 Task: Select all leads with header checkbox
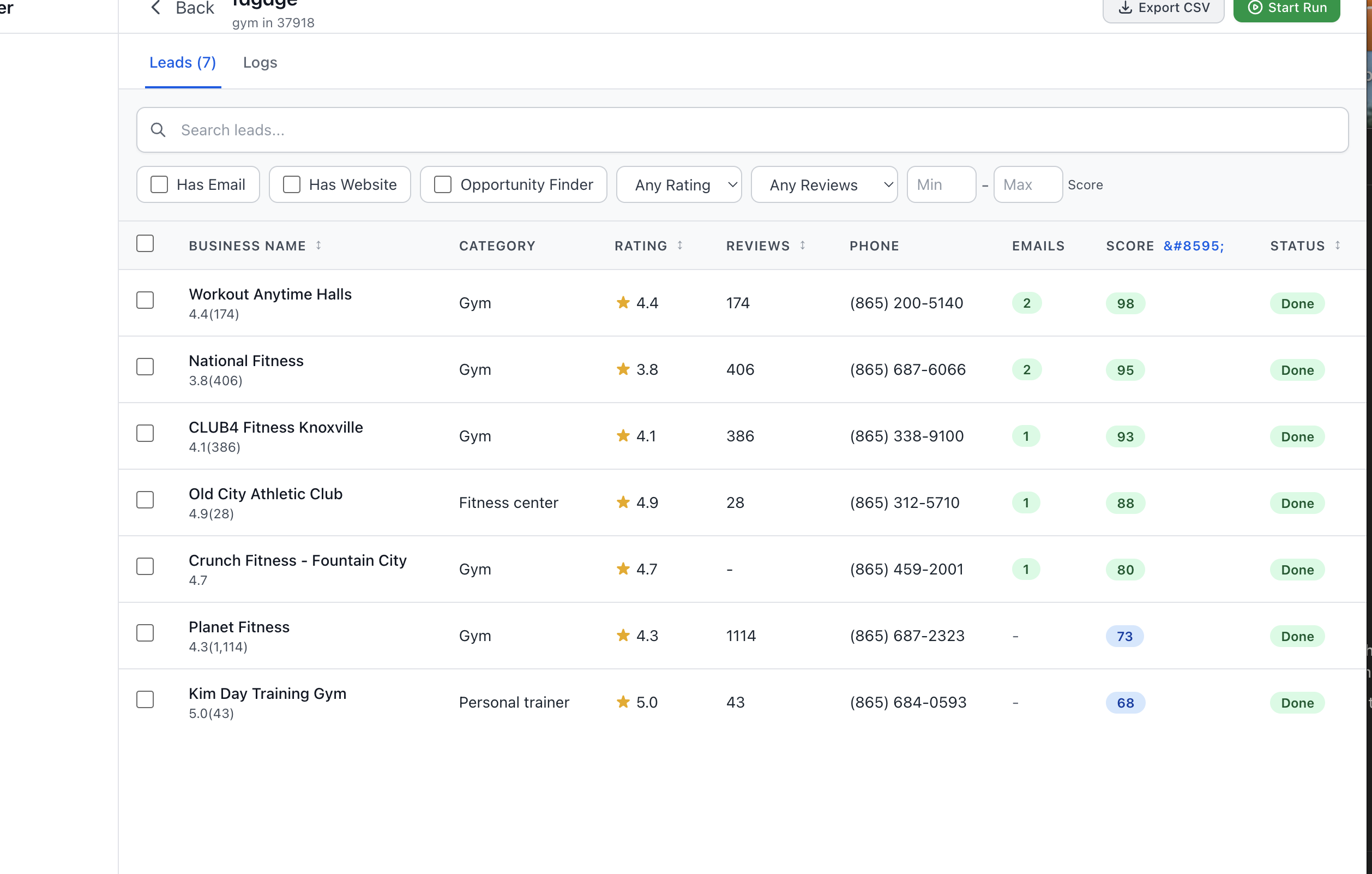(x=145, y=244)
